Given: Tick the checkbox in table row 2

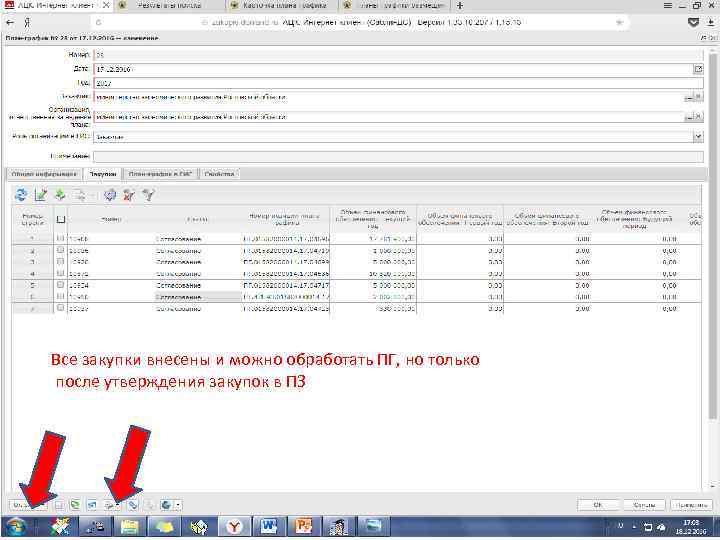Looking at the screenshot, I should 60,250.
